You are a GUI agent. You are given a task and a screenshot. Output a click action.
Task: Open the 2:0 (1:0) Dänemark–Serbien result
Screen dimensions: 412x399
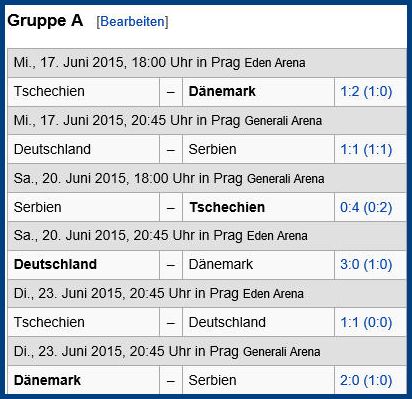click(366, 380)
